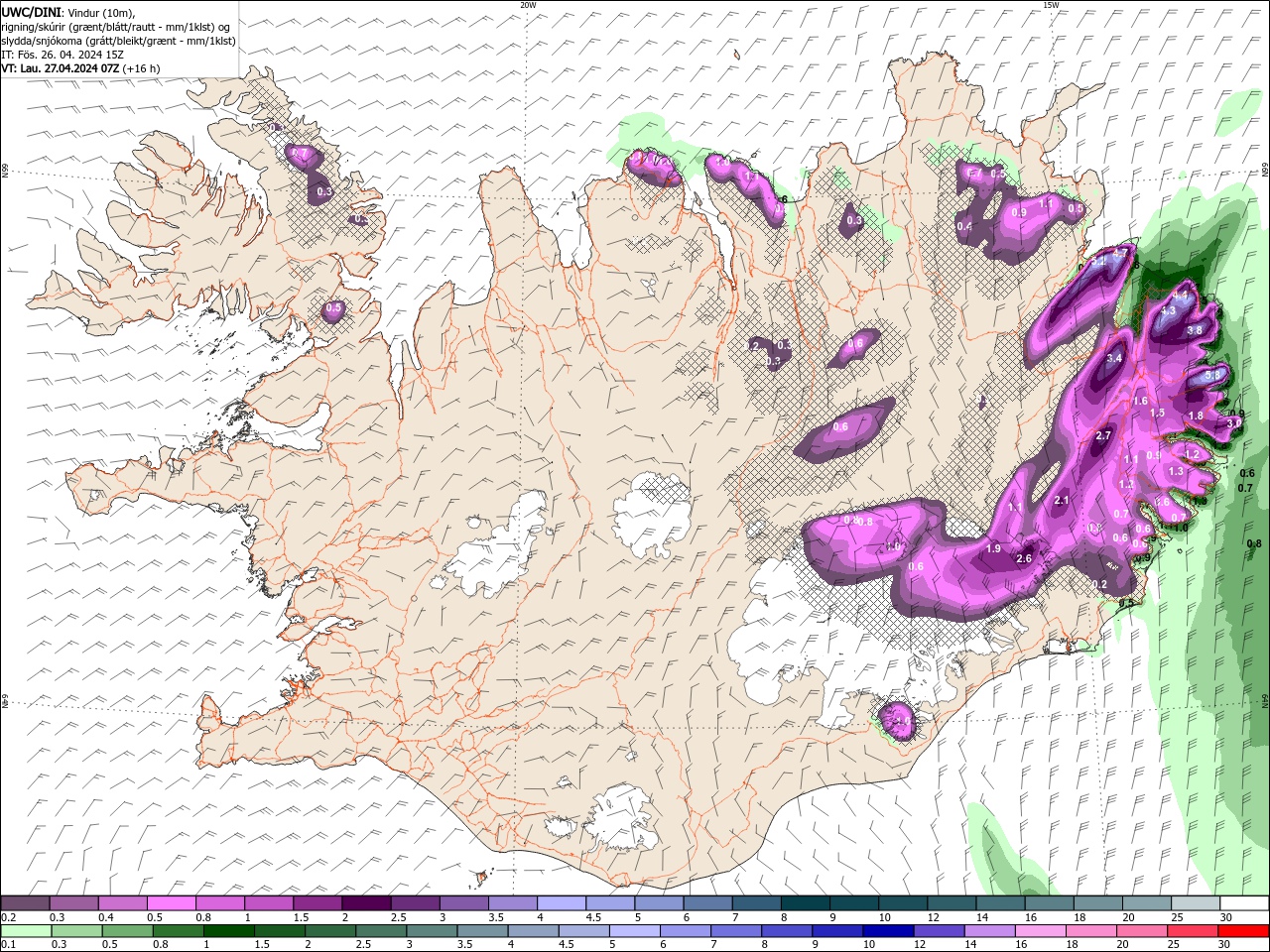Click the '(+16 h)' forecast offset text

click(142, 68)
